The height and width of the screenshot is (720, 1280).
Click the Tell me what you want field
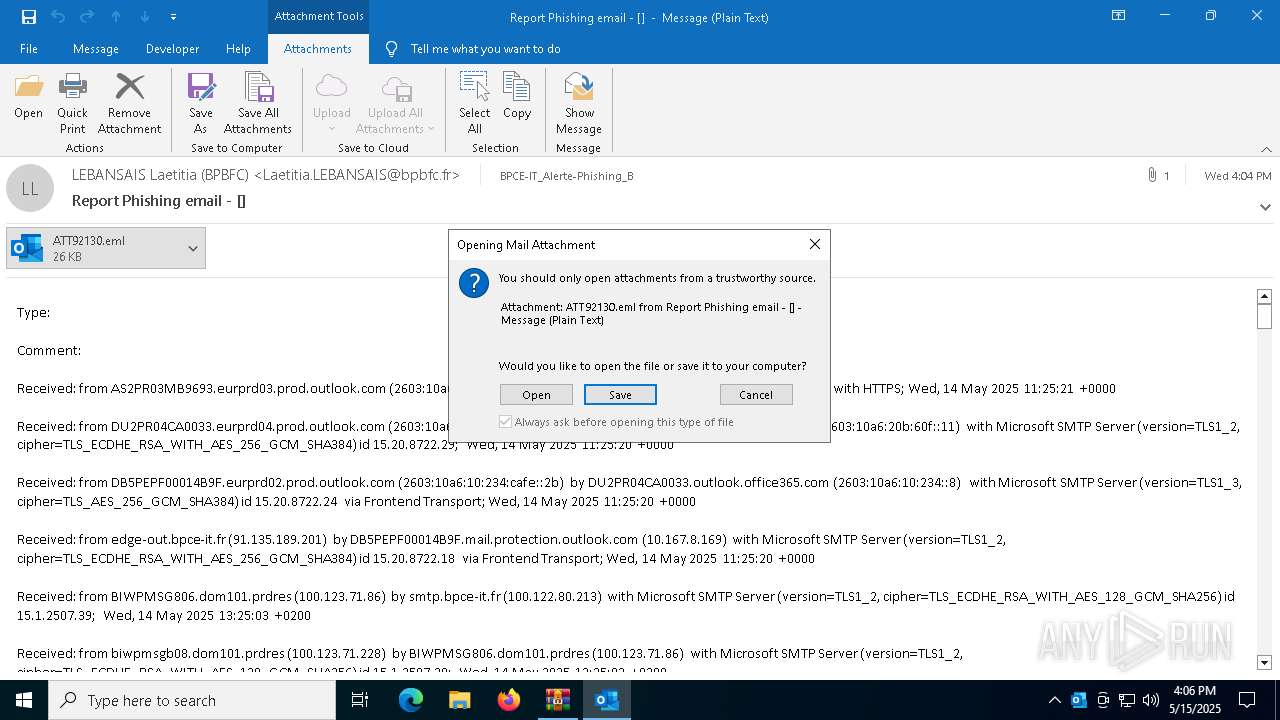(x=485, y=49)
